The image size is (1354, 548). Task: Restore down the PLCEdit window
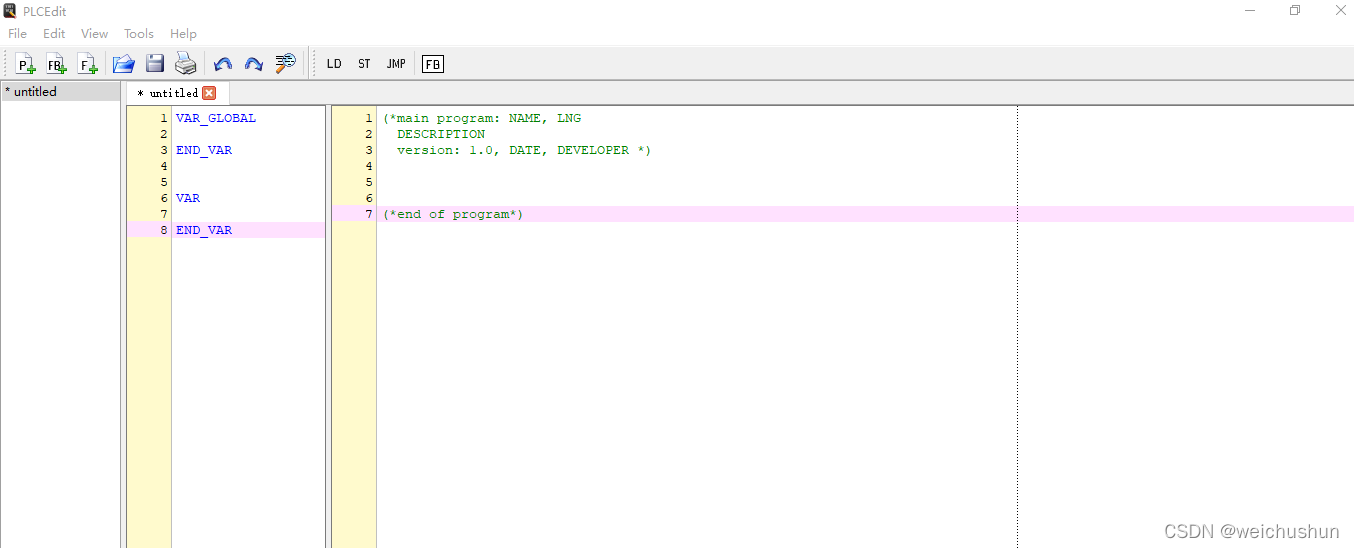[x=1296, y=11]
